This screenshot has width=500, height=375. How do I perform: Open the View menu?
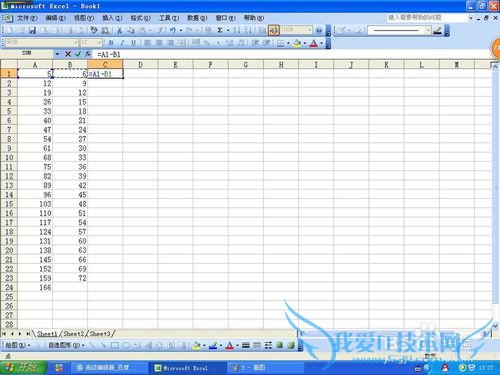84,18
